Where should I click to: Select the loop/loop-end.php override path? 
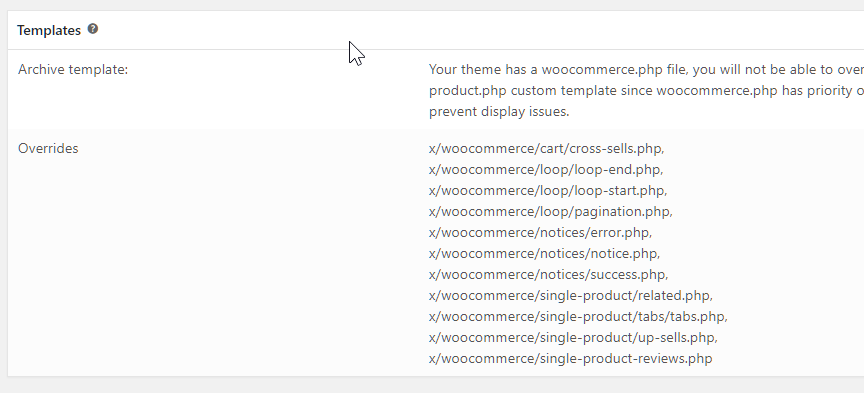[546, 170]
